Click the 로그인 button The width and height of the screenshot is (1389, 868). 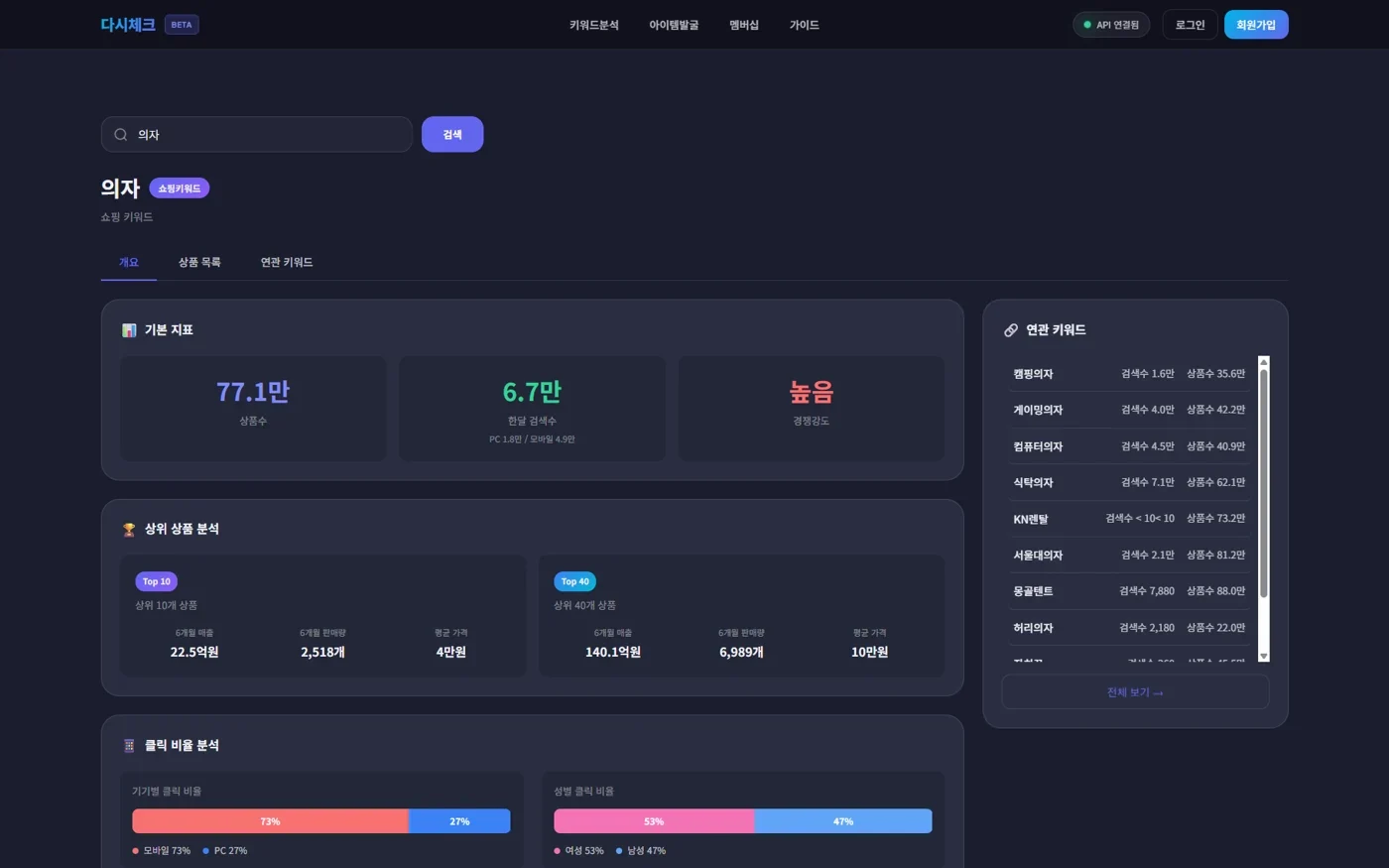click(x=1190, y=25)
